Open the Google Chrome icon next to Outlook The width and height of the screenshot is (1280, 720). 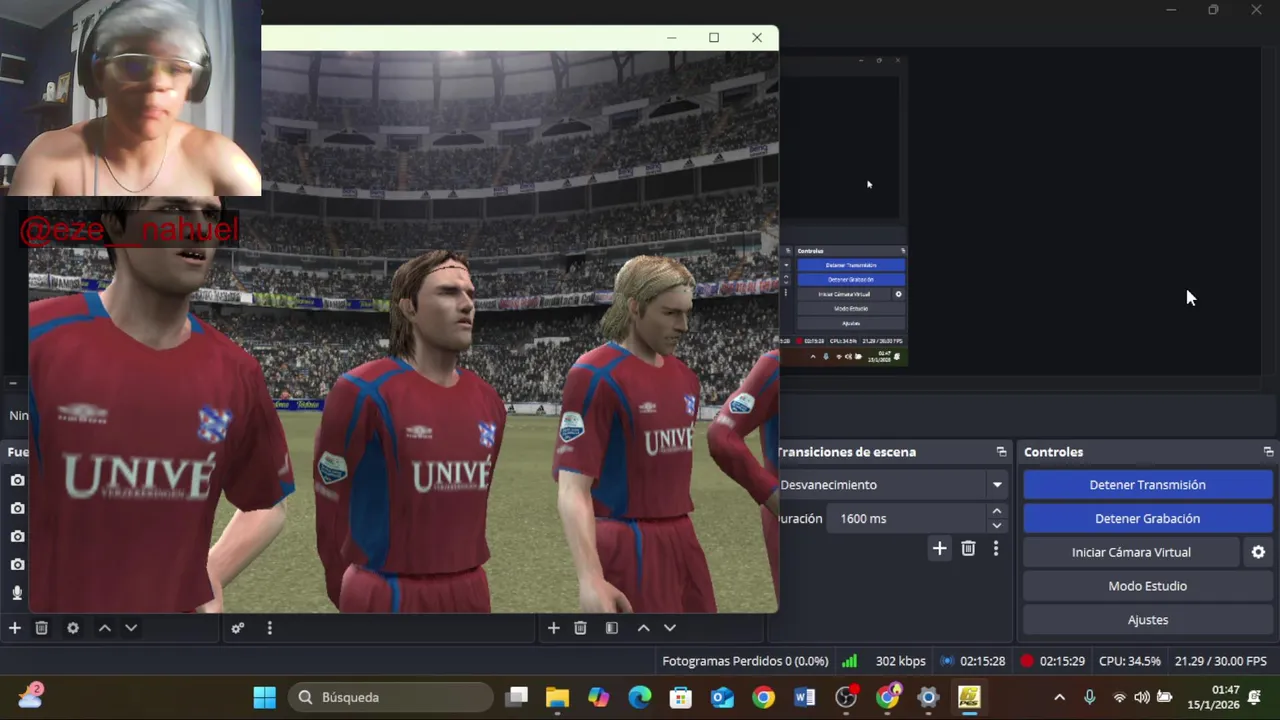click(x=763, y=697)
